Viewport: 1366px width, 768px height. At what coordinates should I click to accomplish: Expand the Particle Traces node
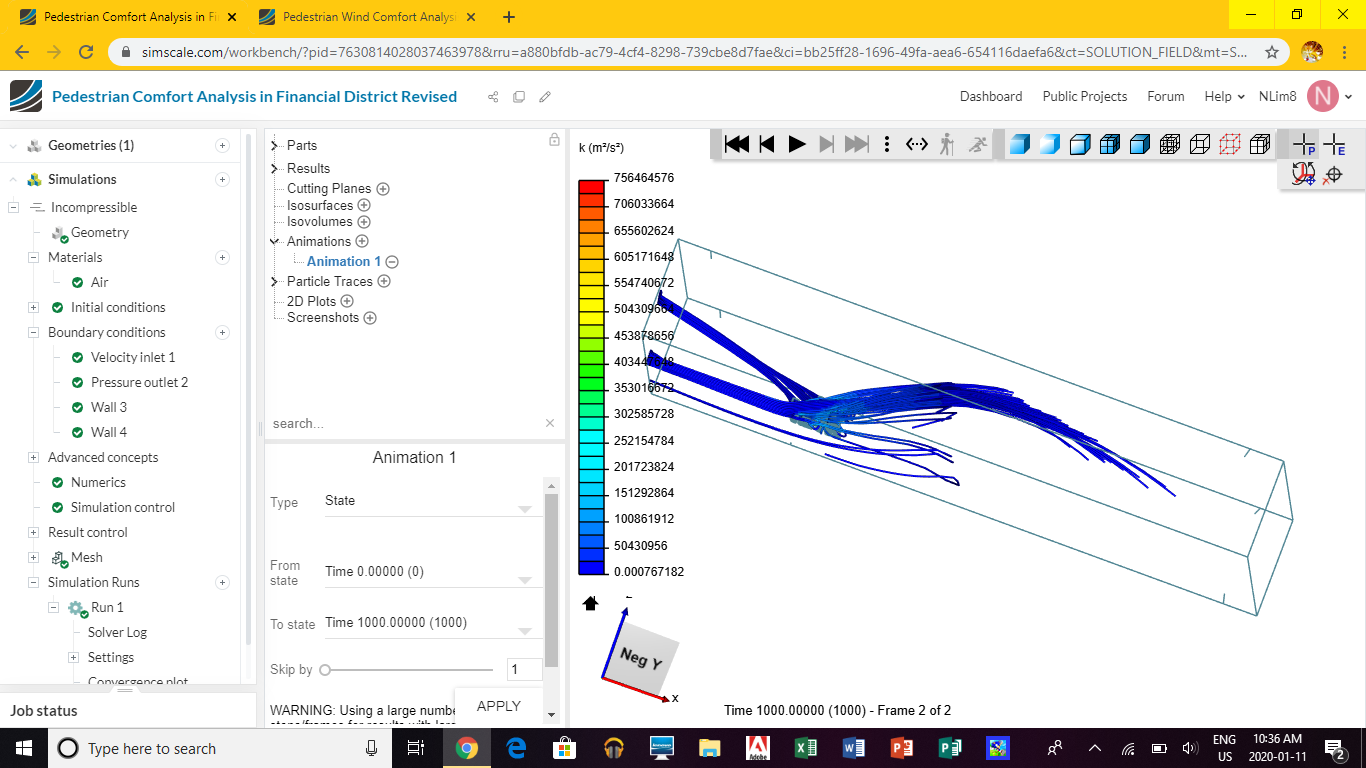[274, 282]
